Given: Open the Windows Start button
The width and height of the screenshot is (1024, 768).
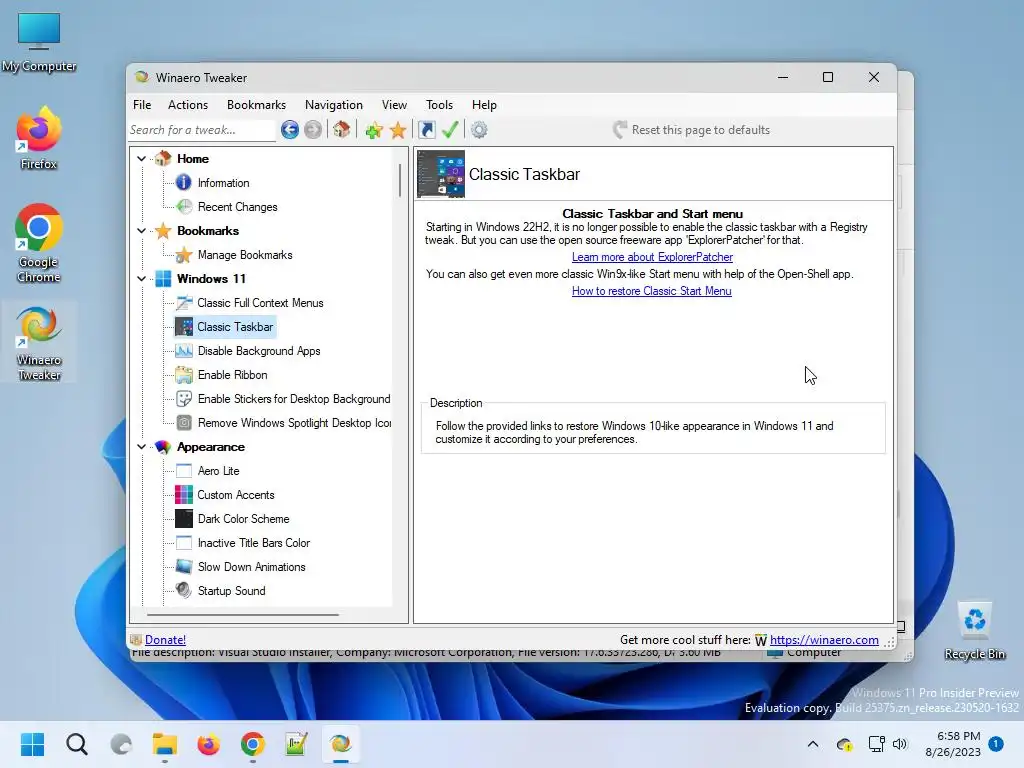Looking at the screenshot, I should [x=32, y=744].
